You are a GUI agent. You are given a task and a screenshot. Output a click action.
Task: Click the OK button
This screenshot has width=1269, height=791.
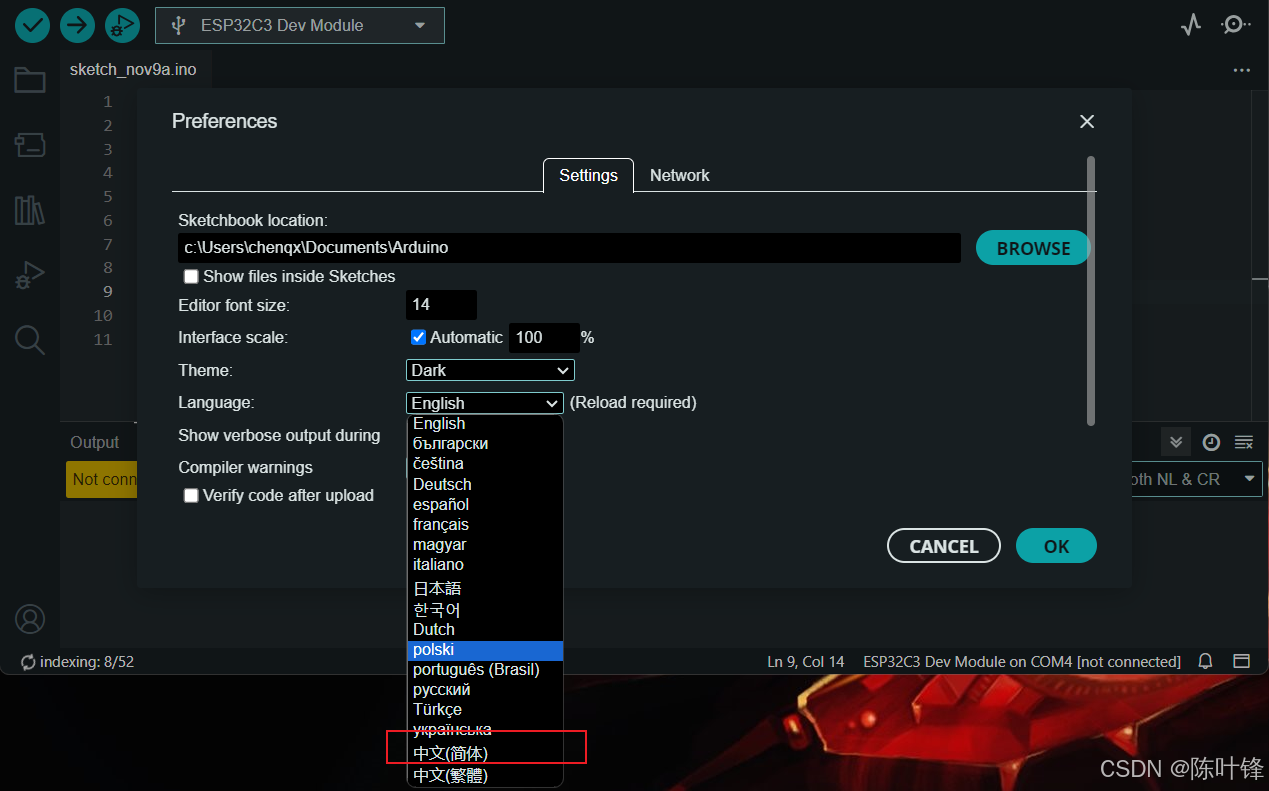[1057, 546]
